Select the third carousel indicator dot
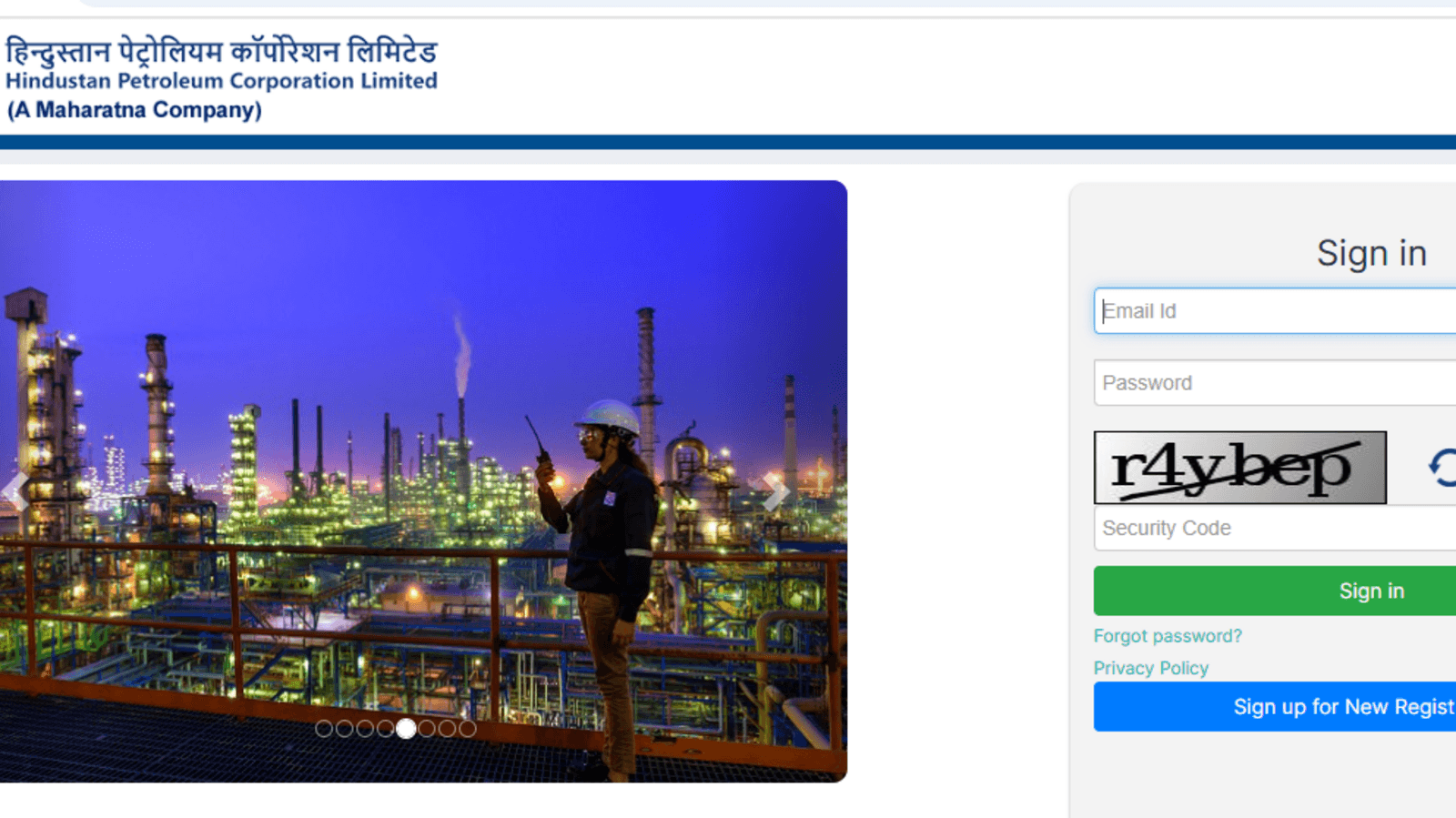1456x818 pixels. pyautogui.click(x=365, y=728)
